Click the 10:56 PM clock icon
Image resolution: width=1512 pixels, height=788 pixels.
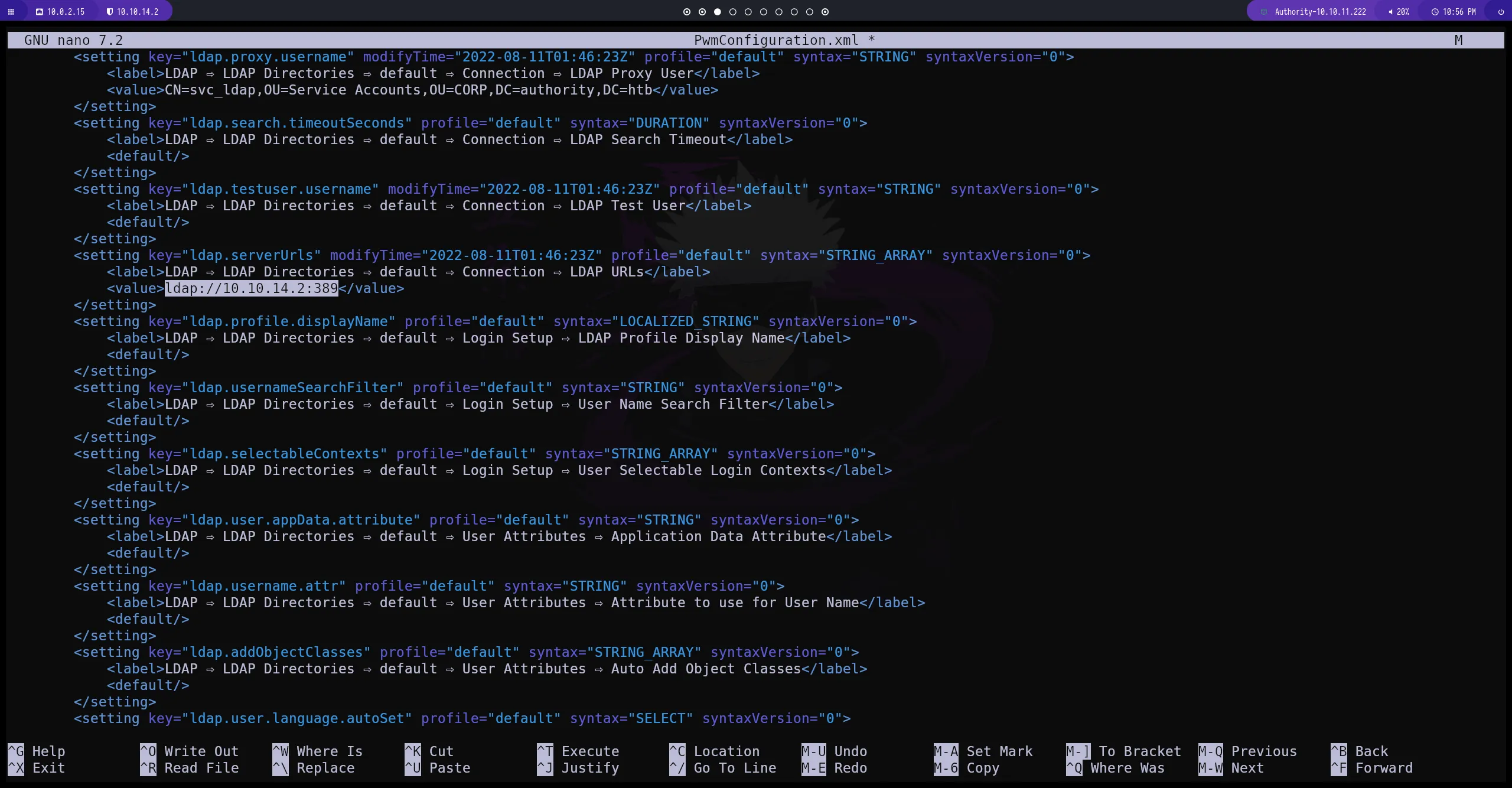tap(1435, 12)
